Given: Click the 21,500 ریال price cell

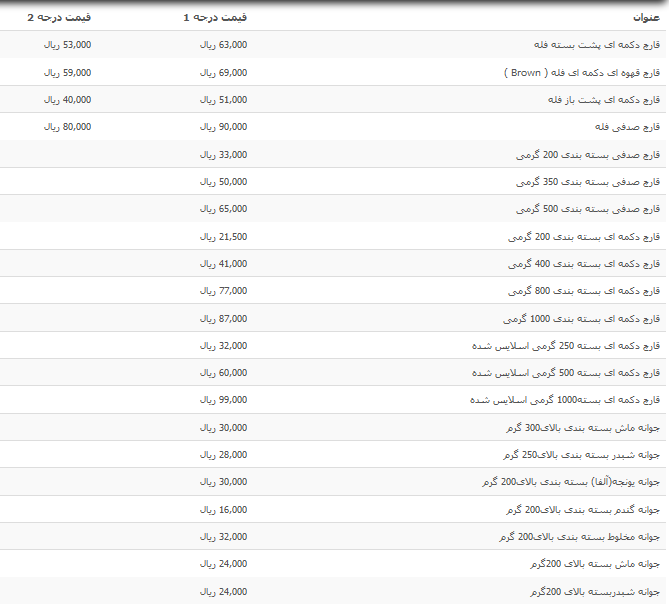Looking at the screenshot, I should pos(223,236).
